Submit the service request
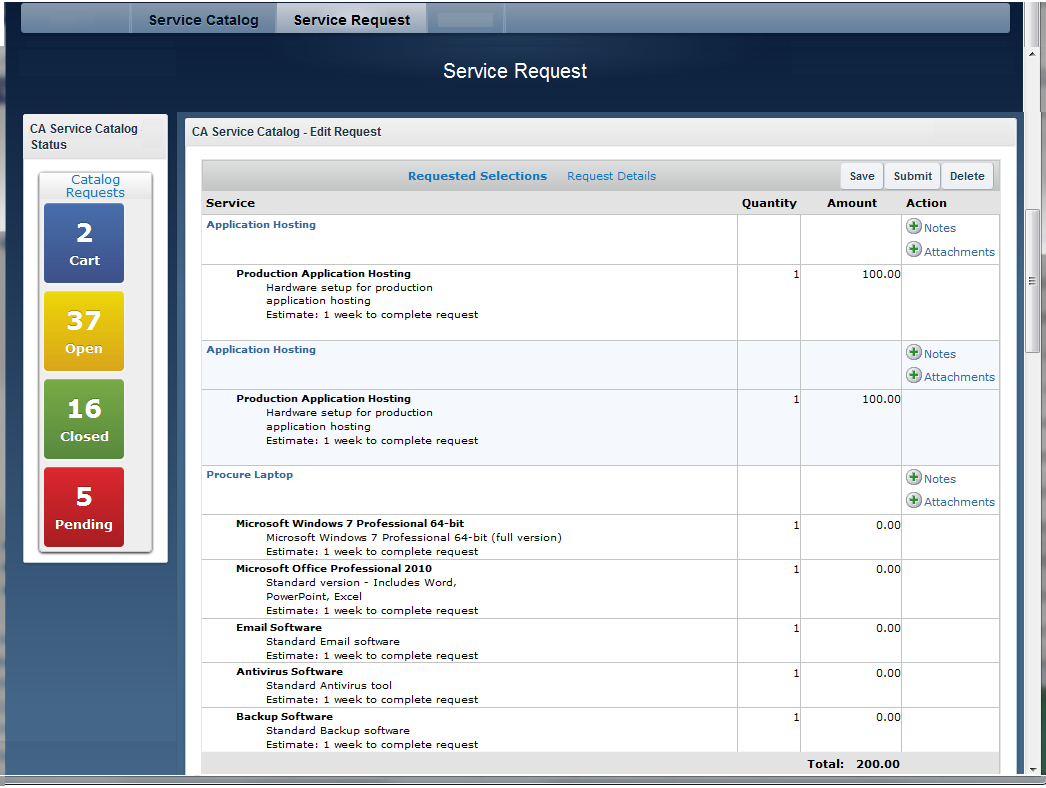1046x788 pixels. [912, 176]
